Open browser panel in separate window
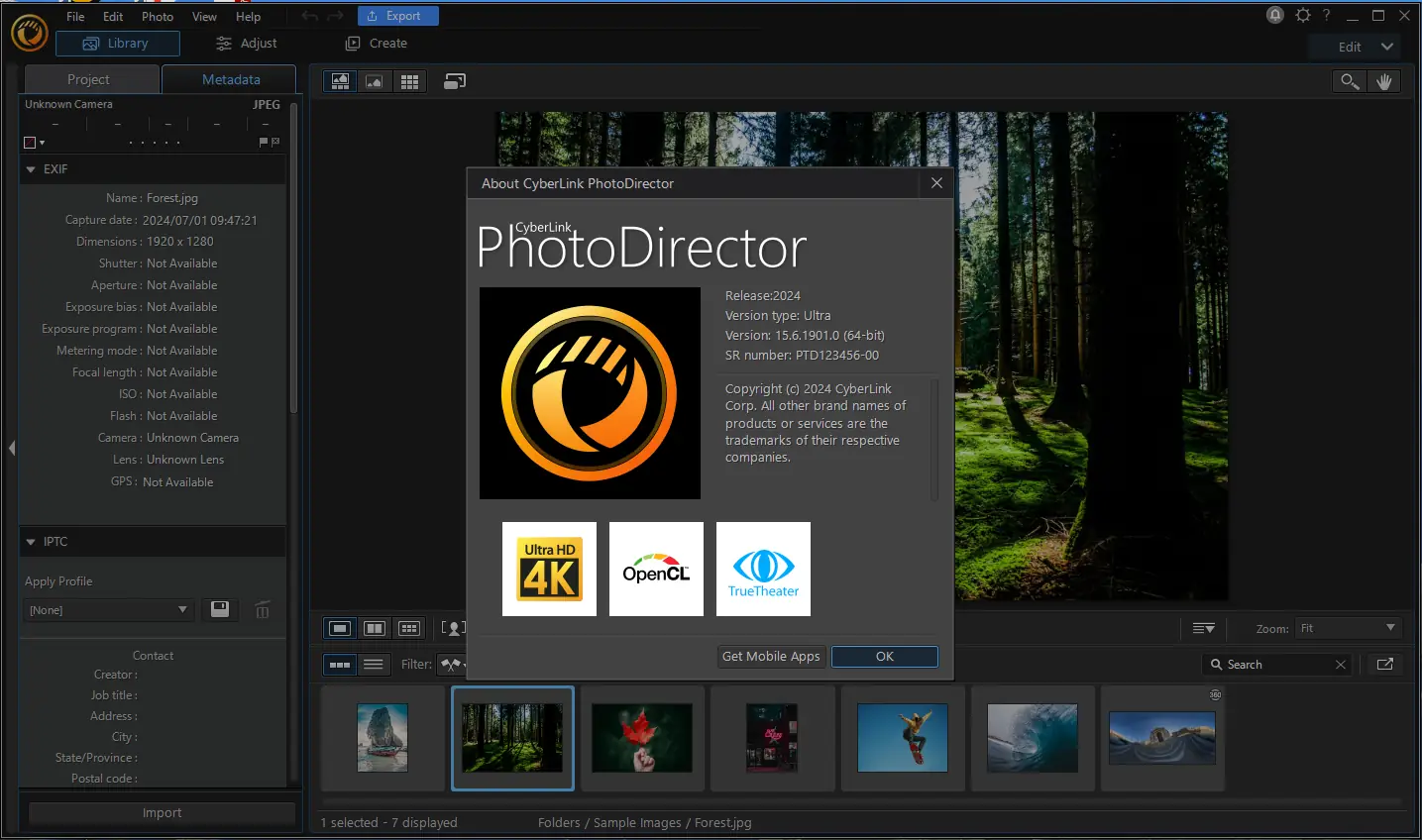Screen dimensions: 1422x840 tap(1384, 664)
